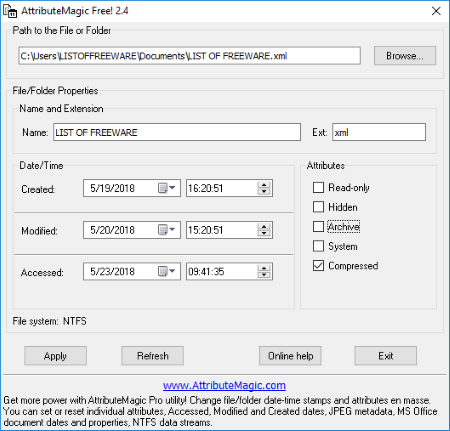Click the AttributeMagic app icon in title bar
The image size is (450, 431).
(10, 11)
